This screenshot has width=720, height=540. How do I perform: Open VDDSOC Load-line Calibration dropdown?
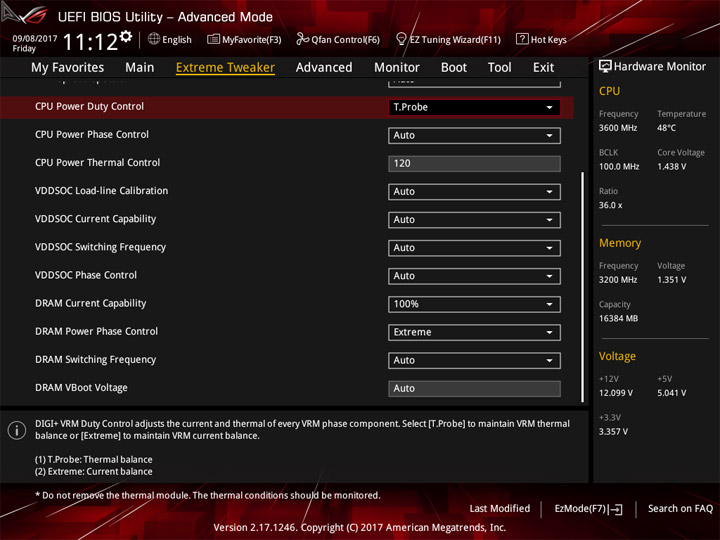click(474, 191)
